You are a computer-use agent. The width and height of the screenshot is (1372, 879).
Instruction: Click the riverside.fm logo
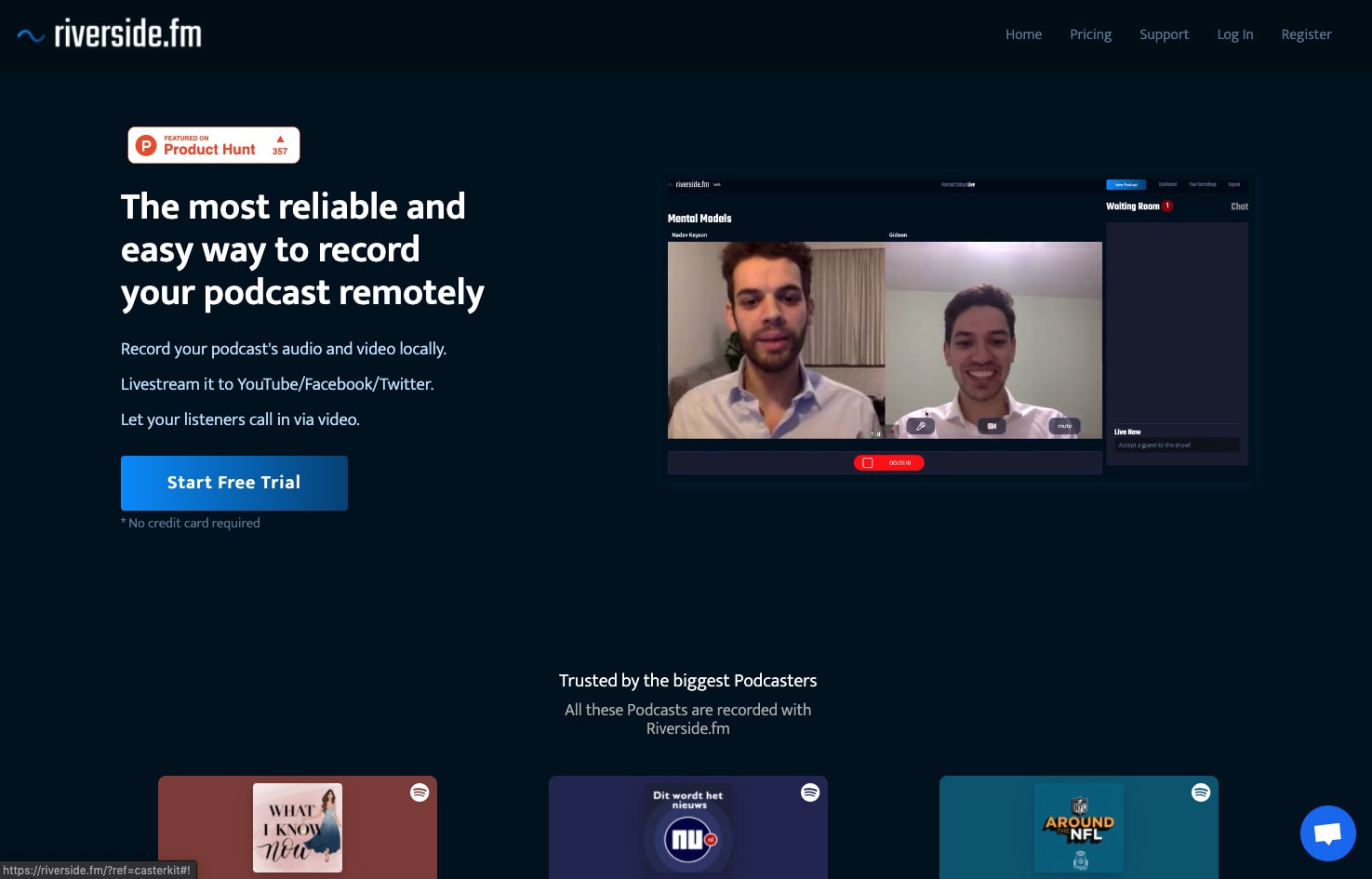(x=109, y=34)
